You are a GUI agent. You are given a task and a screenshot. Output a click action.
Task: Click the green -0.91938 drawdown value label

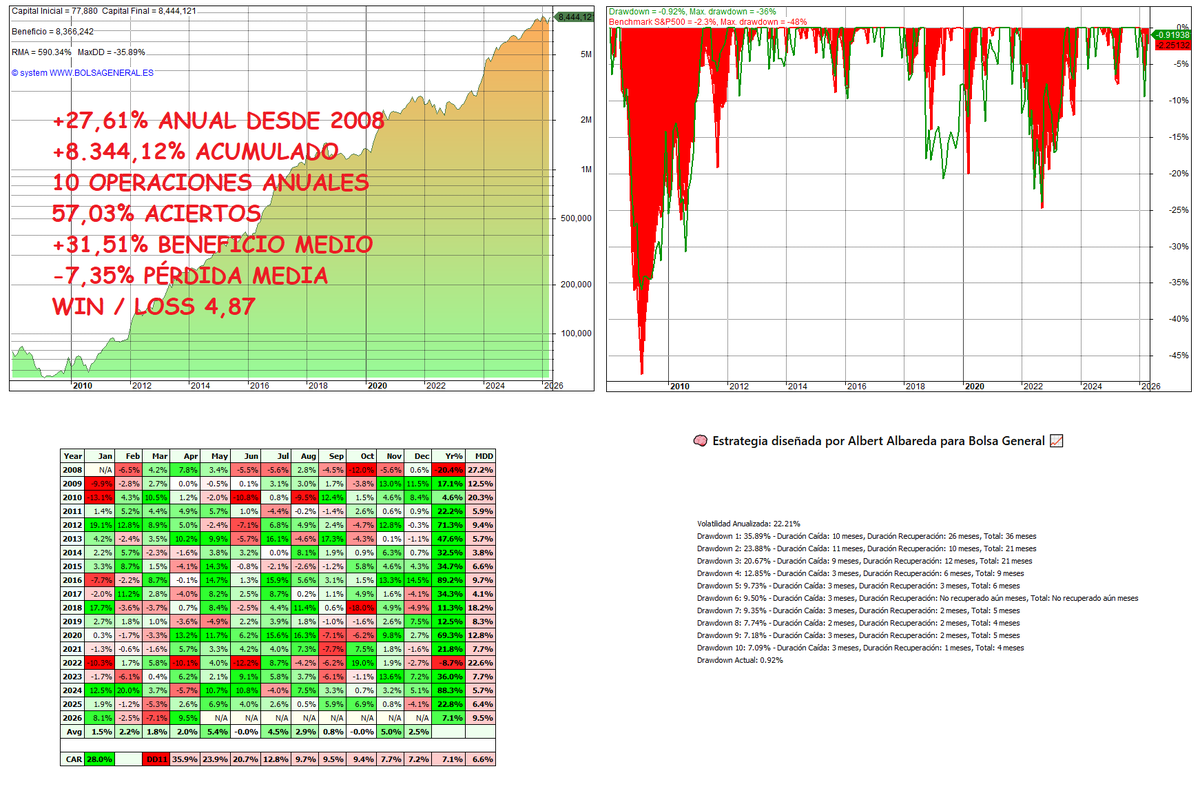tap(1172, 34)
